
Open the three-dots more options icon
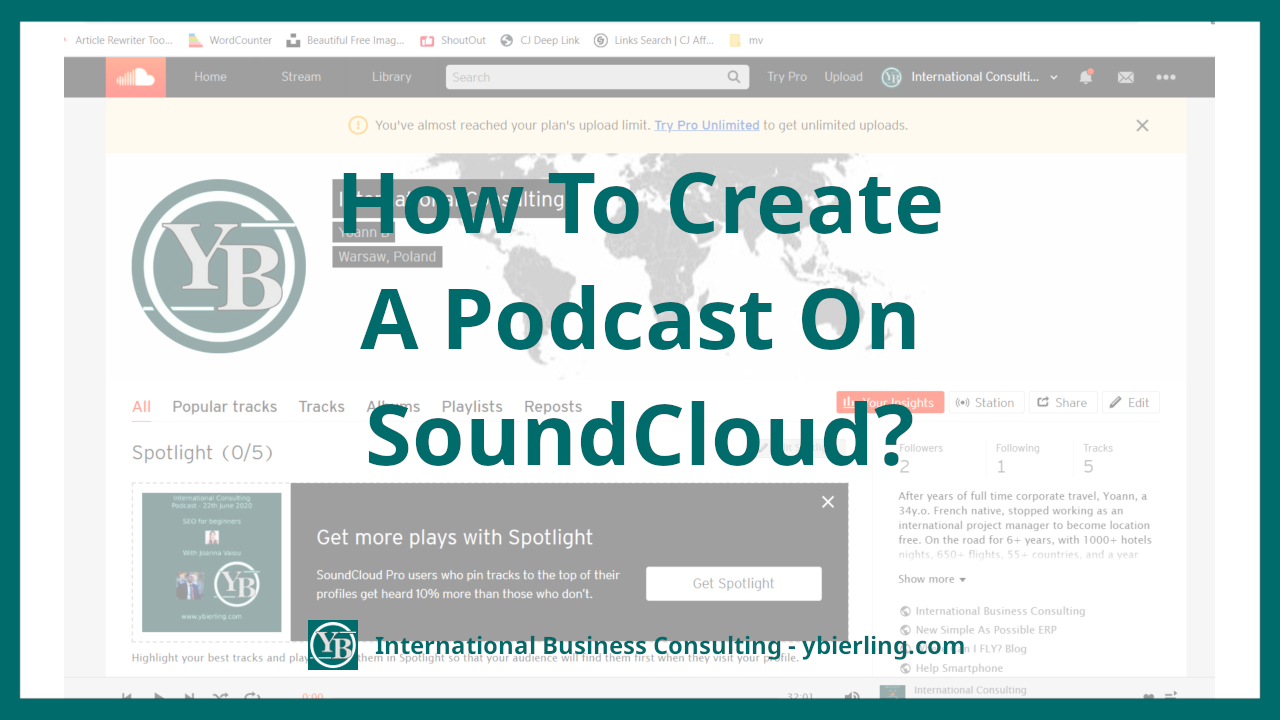pyautogui.click(x=1165, y=77)
